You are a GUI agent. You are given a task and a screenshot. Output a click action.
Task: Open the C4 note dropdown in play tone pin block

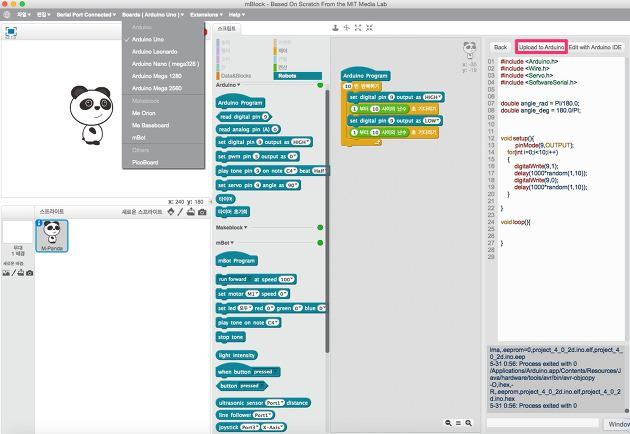(x=291, y=171)
